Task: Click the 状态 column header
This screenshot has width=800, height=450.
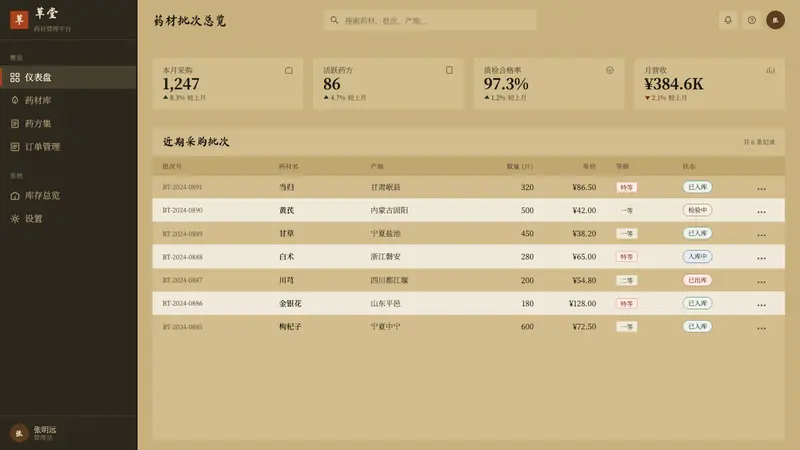Action: (x=689, y=166)
